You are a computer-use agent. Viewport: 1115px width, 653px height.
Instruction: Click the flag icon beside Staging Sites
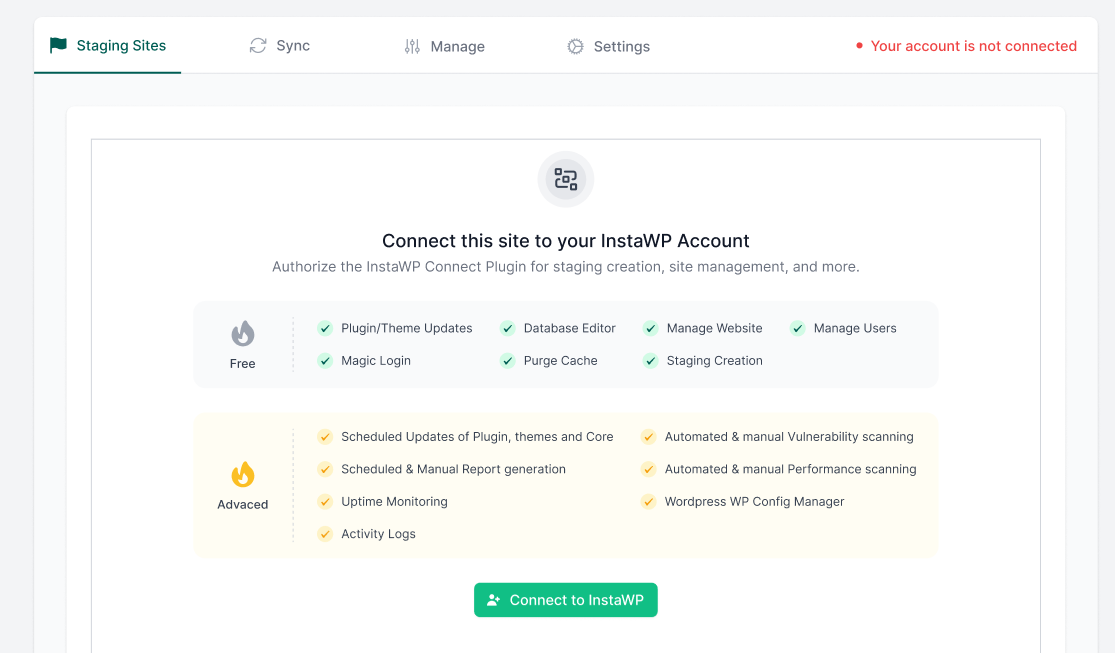(x=58, y=46)
